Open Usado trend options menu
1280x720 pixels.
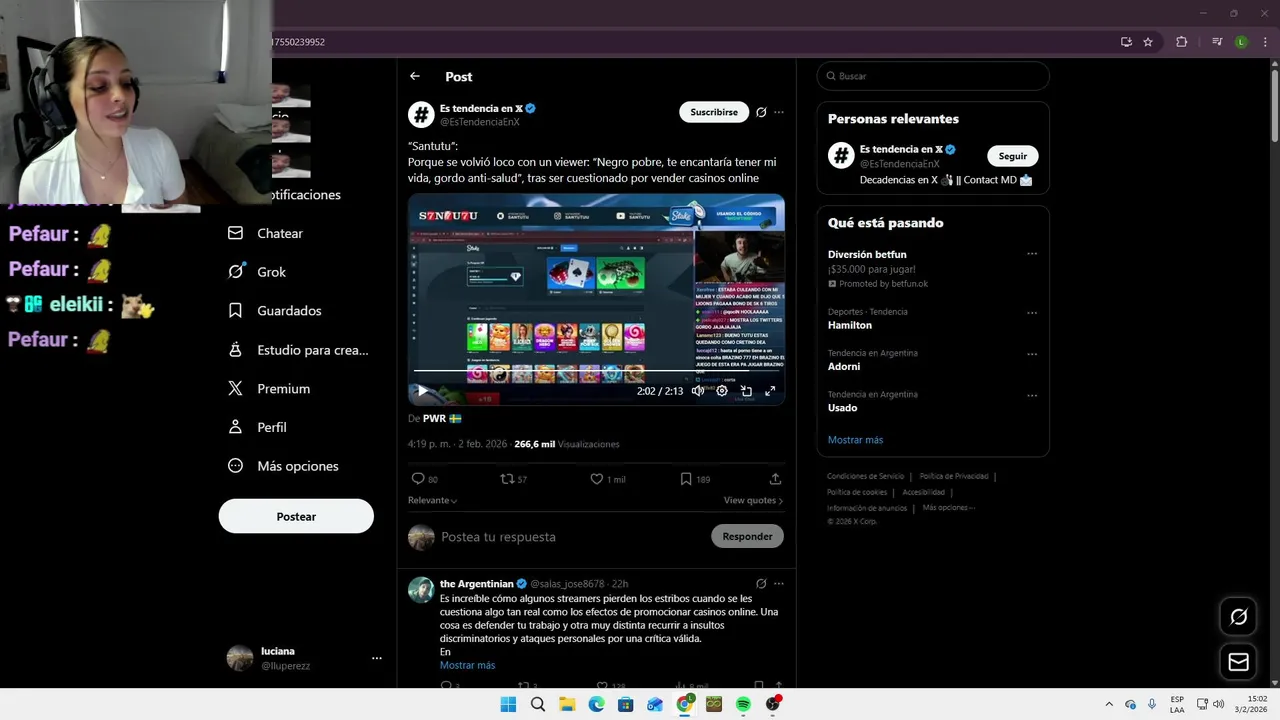(1032, 395)
